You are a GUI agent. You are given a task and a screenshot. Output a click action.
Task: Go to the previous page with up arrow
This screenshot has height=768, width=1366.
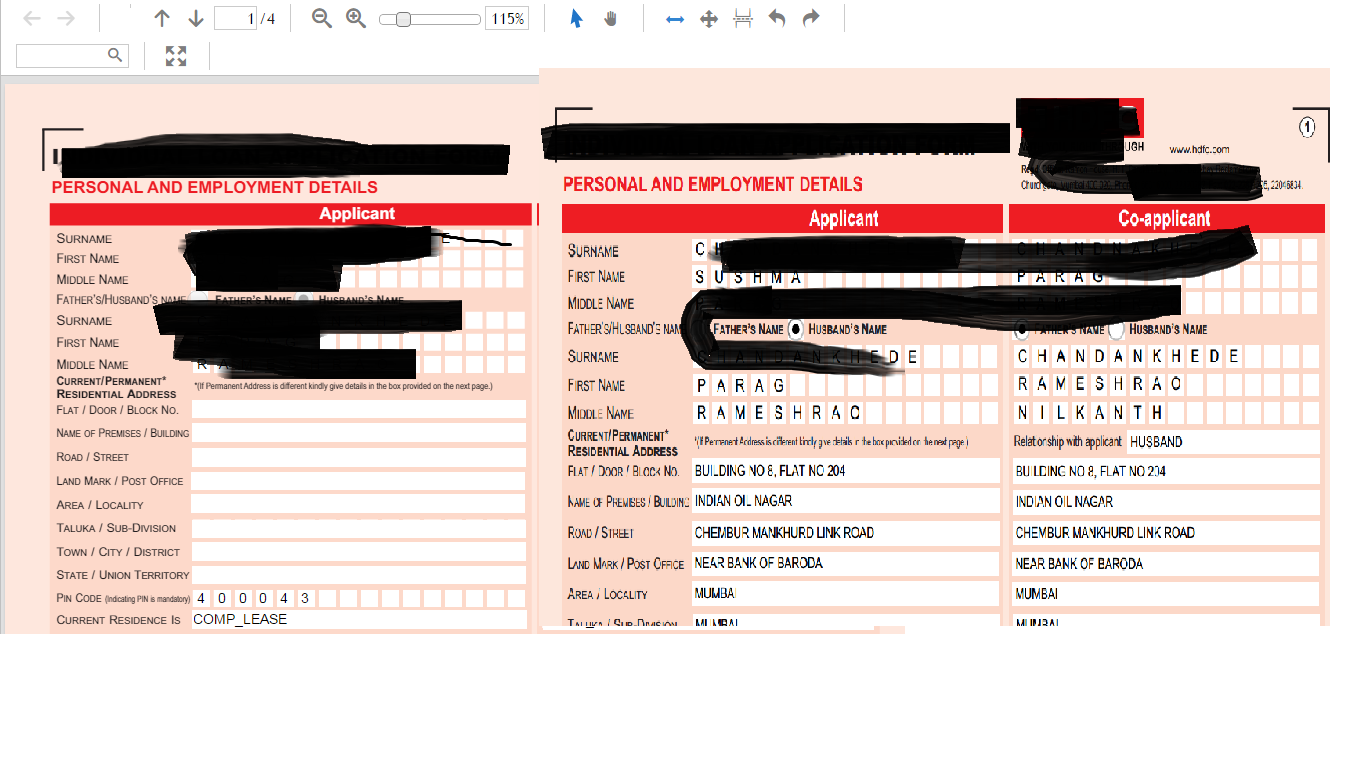(x=162, y=19)
